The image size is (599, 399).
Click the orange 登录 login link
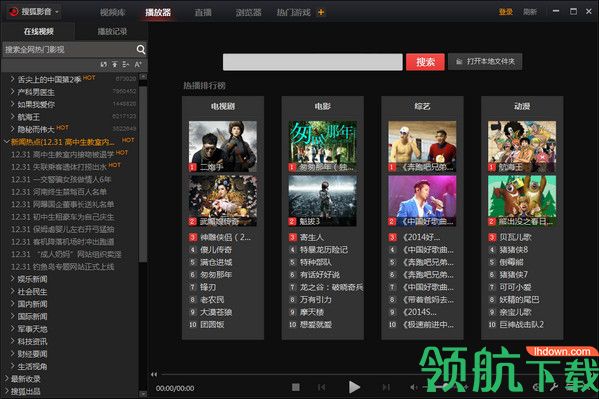click(x=505, y=12)
